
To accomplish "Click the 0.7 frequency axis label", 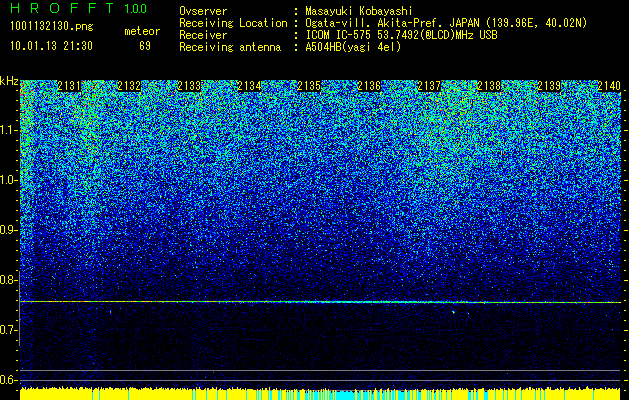I will [6, 330].
